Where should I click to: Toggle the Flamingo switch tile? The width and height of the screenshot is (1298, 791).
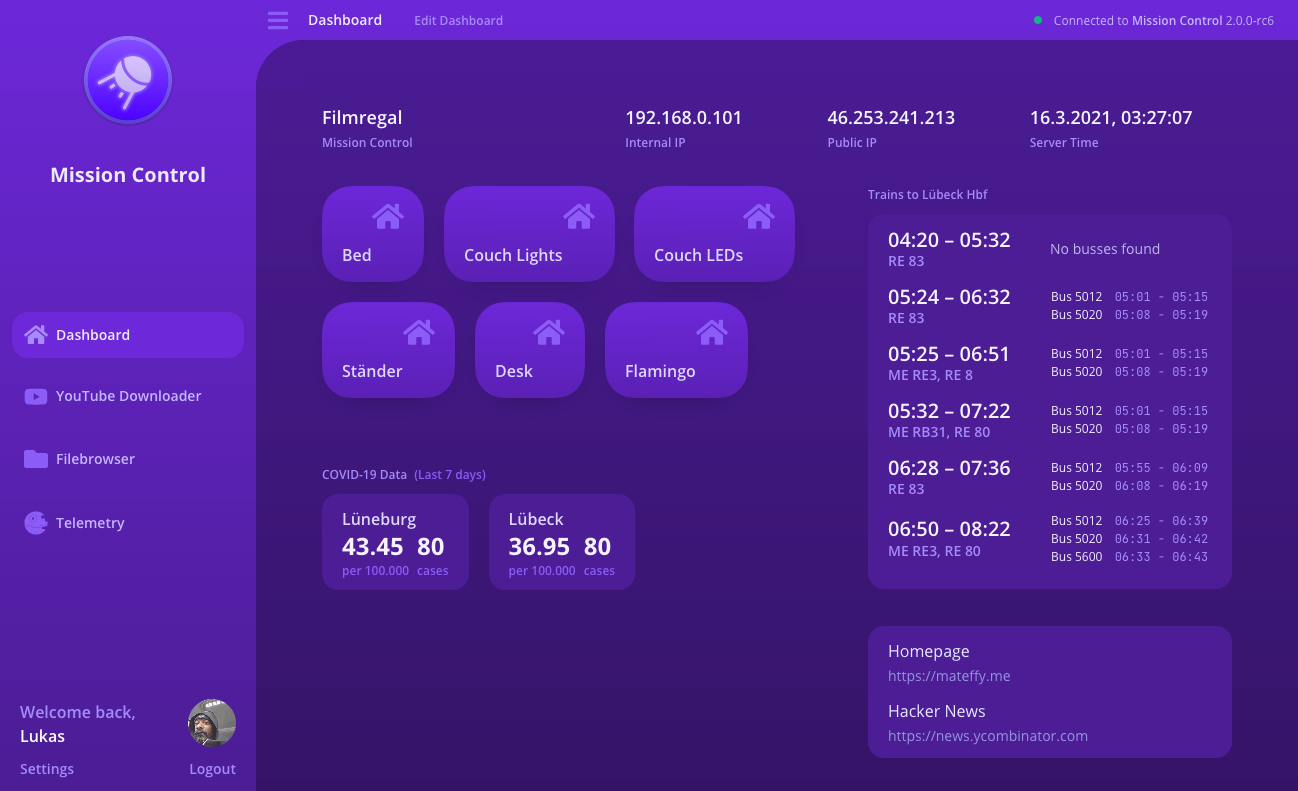point(676,350)
